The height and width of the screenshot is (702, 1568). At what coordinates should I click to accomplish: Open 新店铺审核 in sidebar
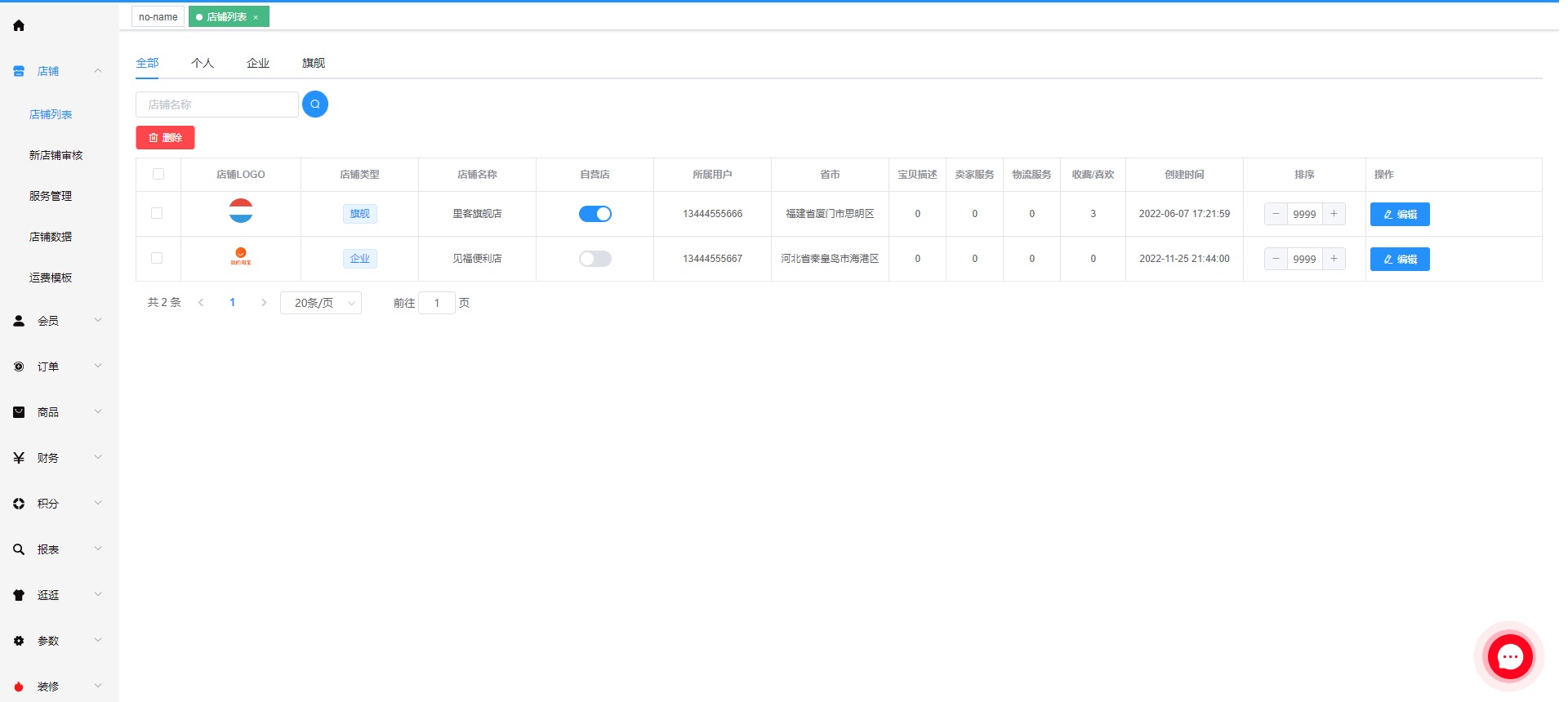(56, 155)
